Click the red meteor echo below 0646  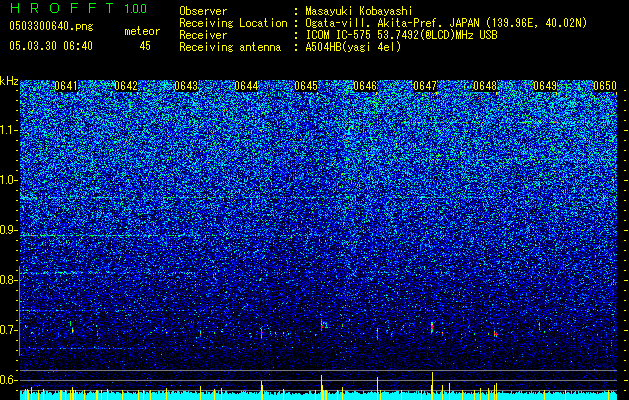tap(377, 333)
